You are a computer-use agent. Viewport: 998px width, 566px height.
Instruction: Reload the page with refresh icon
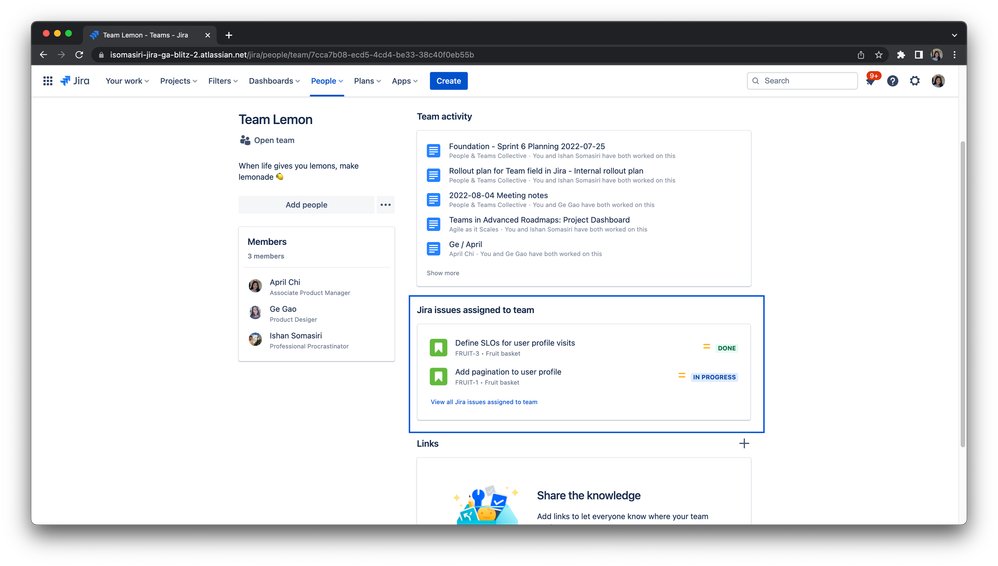coord(79,55)
